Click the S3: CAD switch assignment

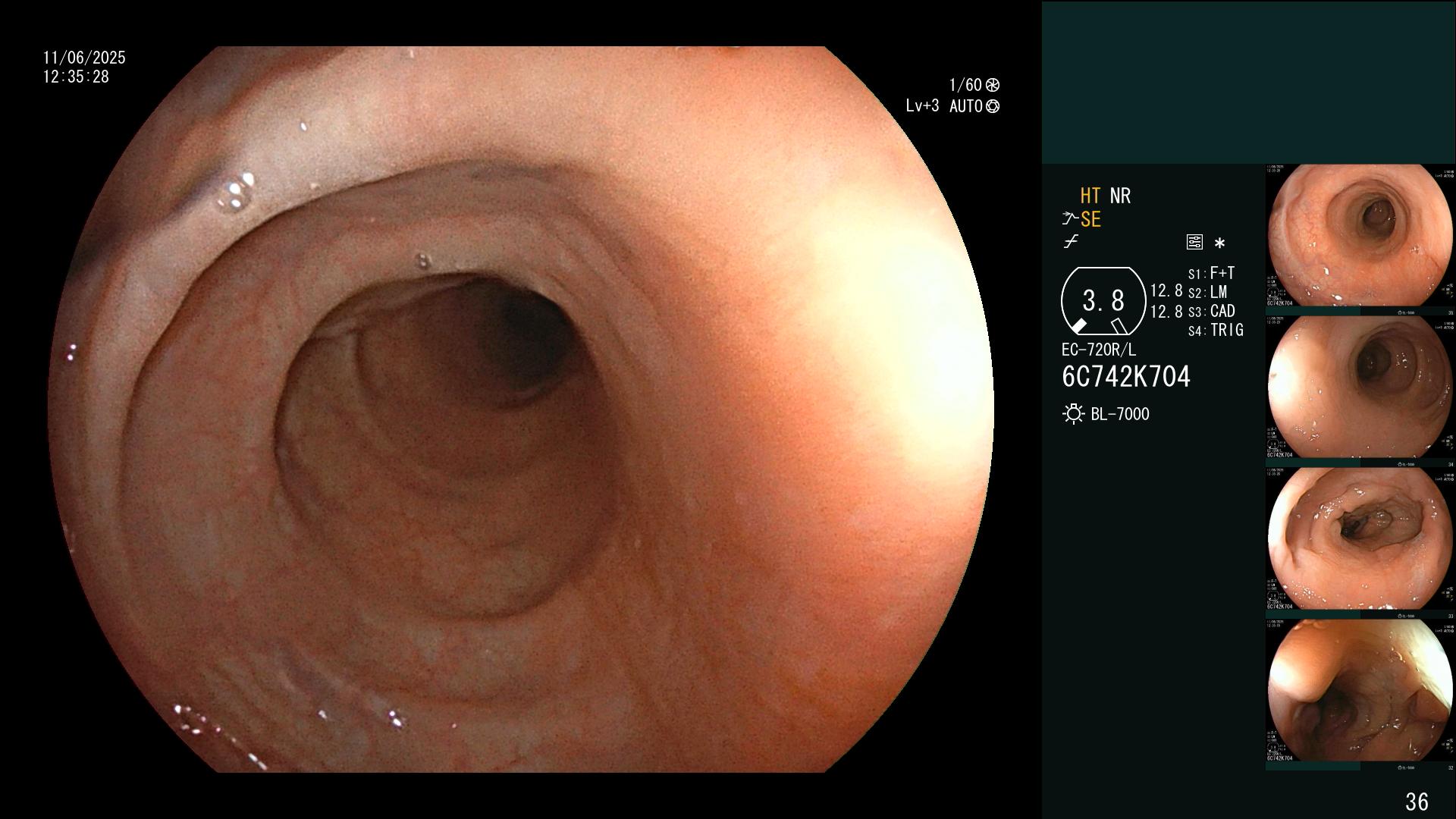click(1211, 311)
